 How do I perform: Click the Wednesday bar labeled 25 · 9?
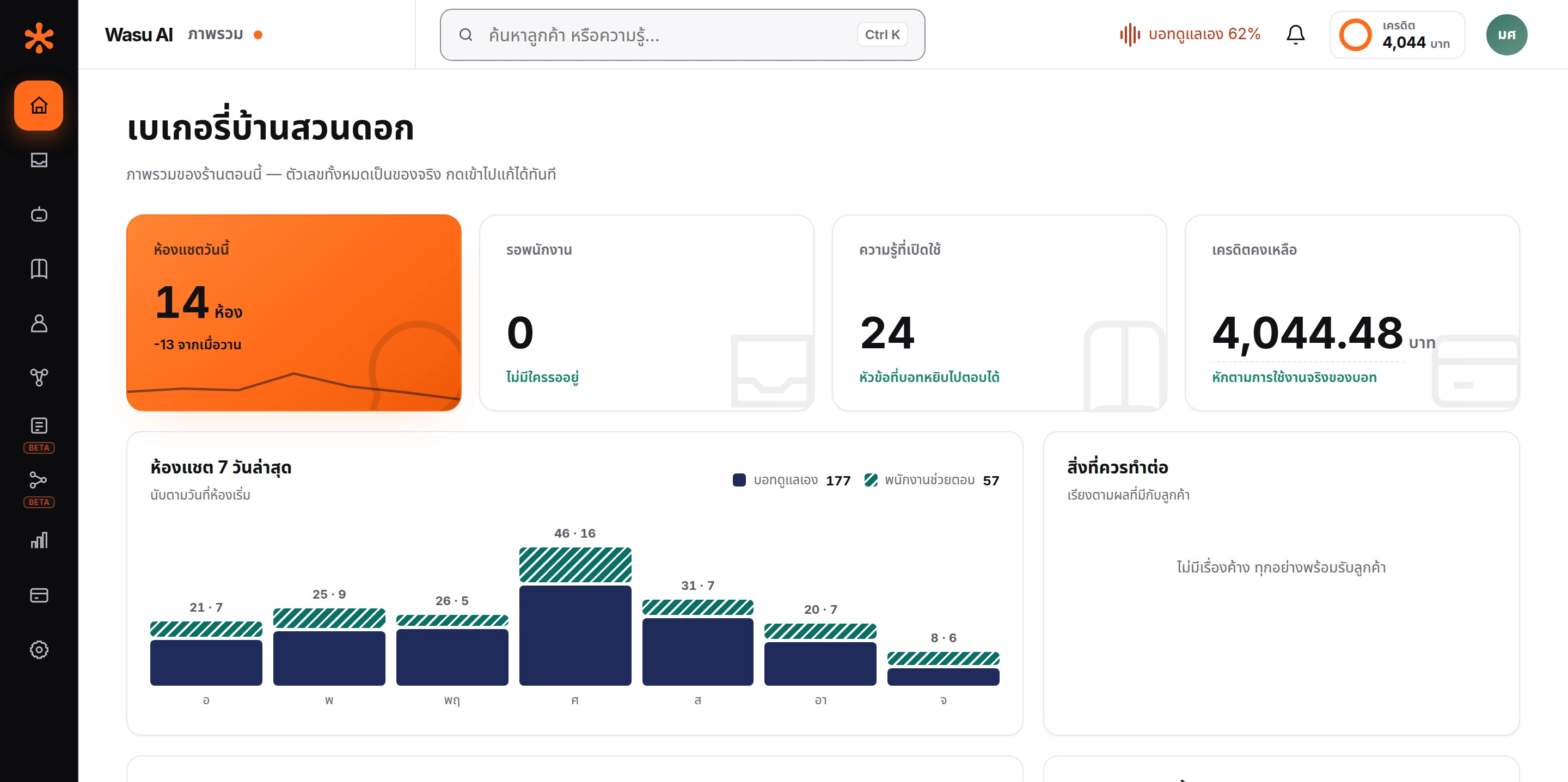329,646
